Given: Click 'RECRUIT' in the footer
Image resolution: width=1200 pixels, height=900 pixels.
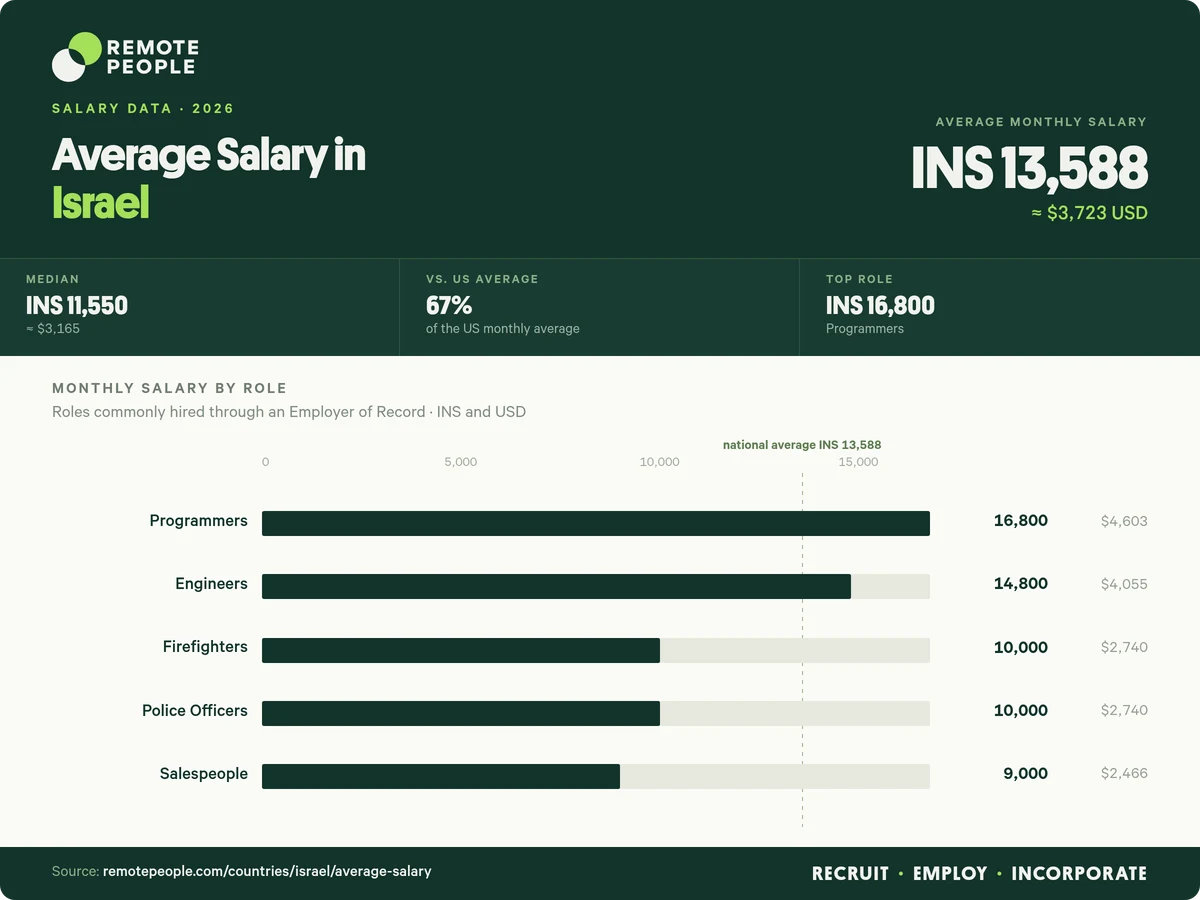Looking at the screenshot, I should [850, 874].
